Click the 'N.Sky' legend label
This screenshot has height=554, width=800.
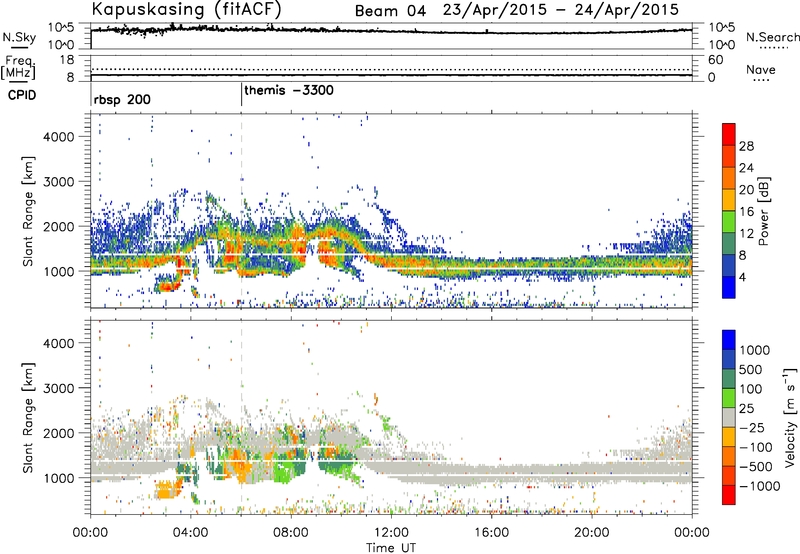(19, 37)
